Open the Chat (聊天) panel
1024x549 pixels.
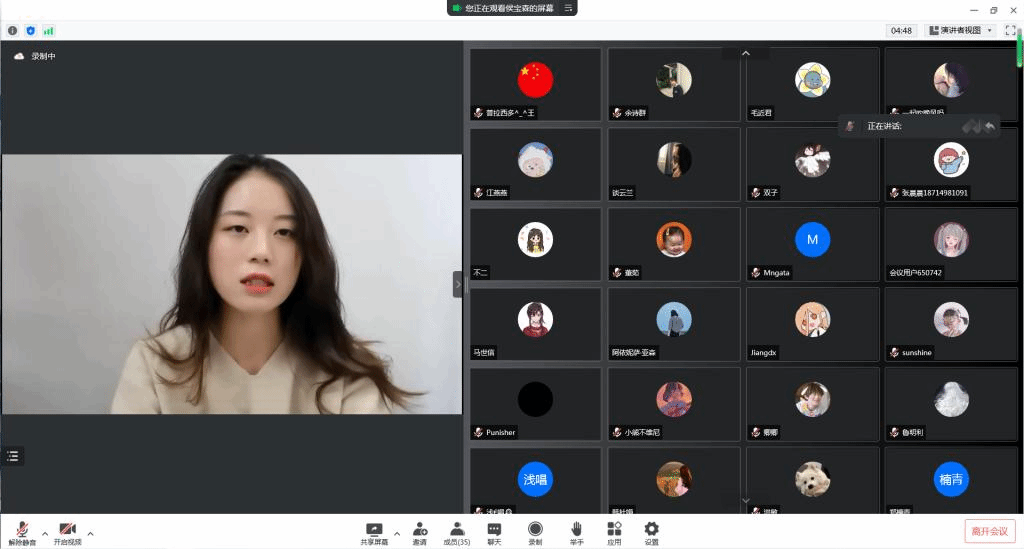pyautogui.click(x=494, y=530)
